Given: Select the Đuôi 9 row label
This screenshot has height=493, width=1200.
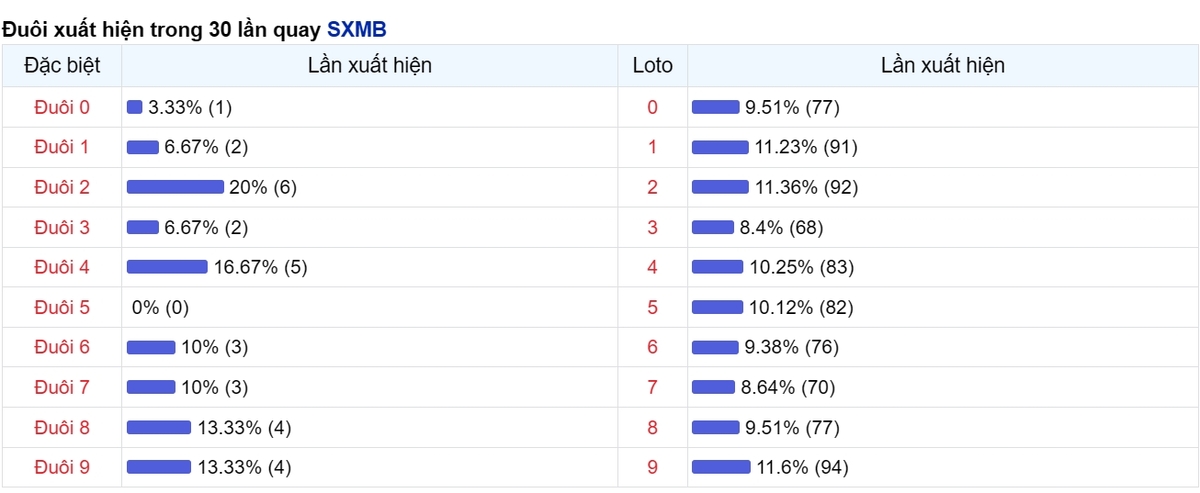Looking at the screenshot, I should (62, 467).
